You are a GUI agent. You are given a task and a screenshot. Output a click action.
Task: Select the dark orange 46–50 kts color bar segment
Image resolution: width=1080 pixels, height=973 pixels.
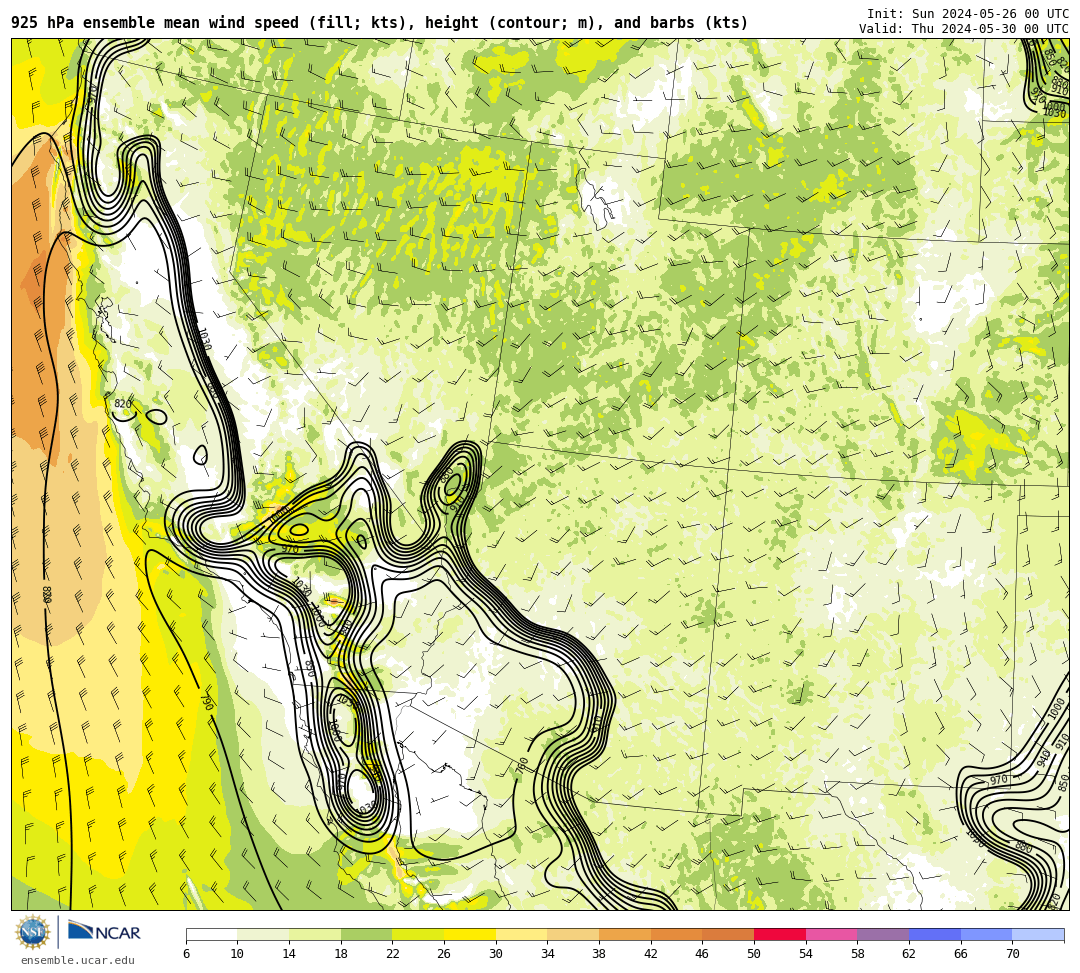pos(728,934)
